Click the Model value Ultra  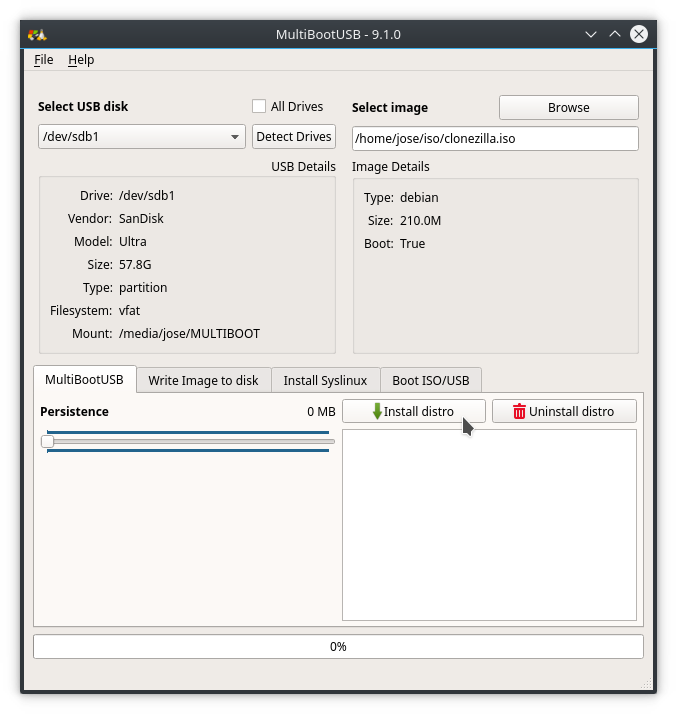coord(133,241)
